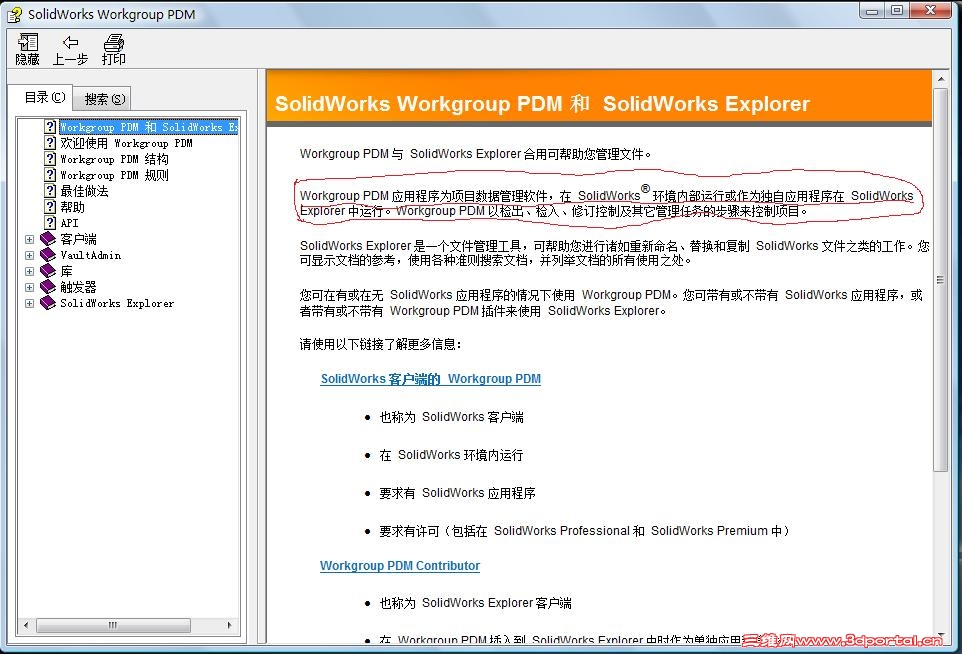Go back with the 上一步 arrow icon
The width and height of the screenshot is (962, 654).
click(71, 42)
